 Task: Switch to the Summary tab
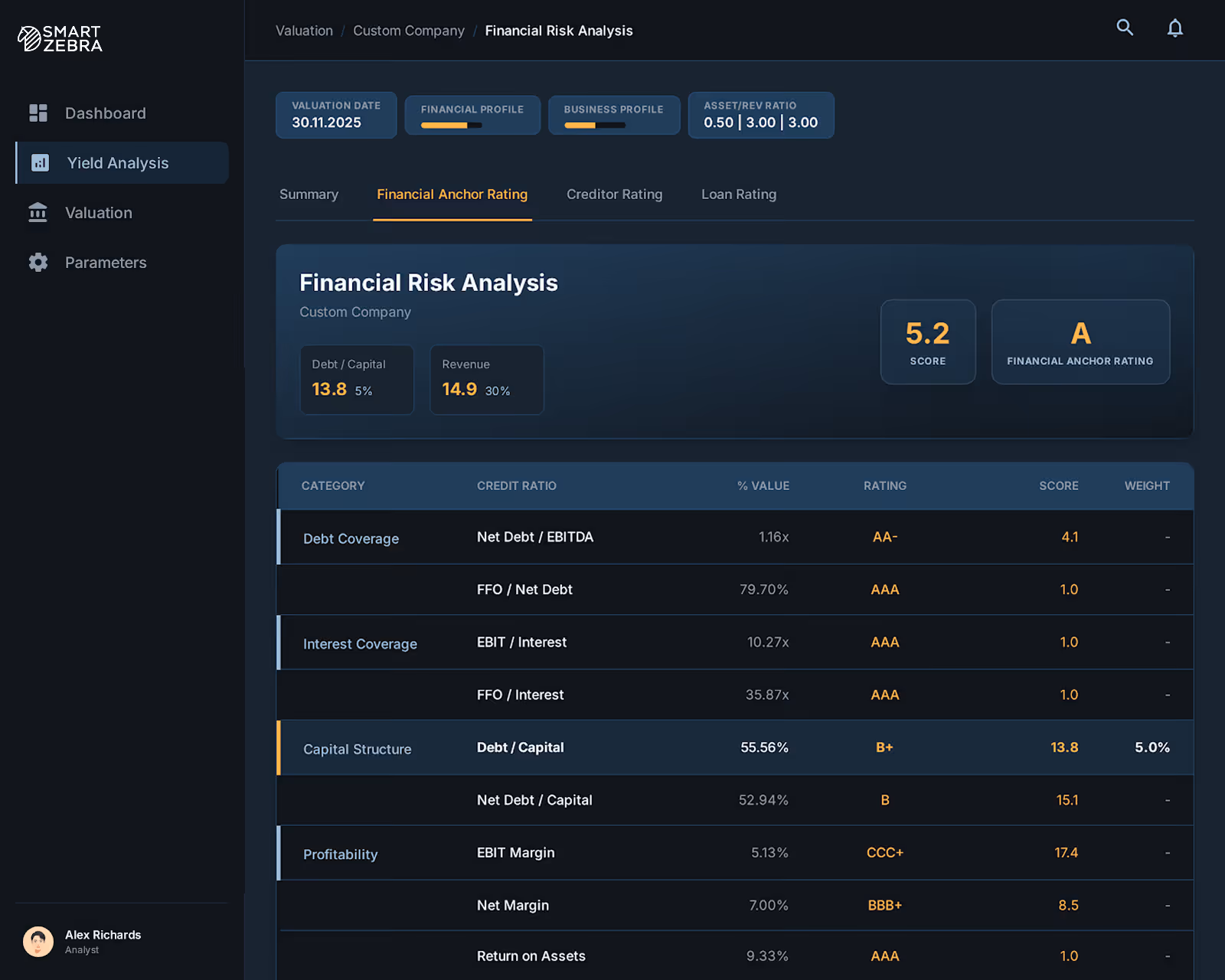[308, 194]
